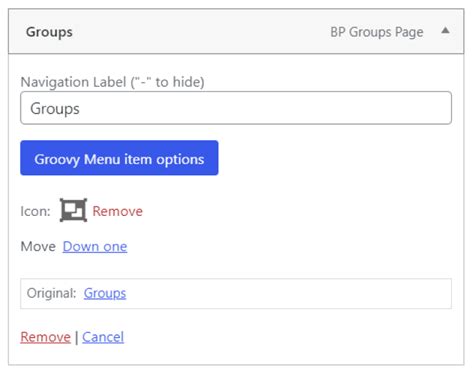
Task: Click the bold Groups title in header
Action: point(49,32)
